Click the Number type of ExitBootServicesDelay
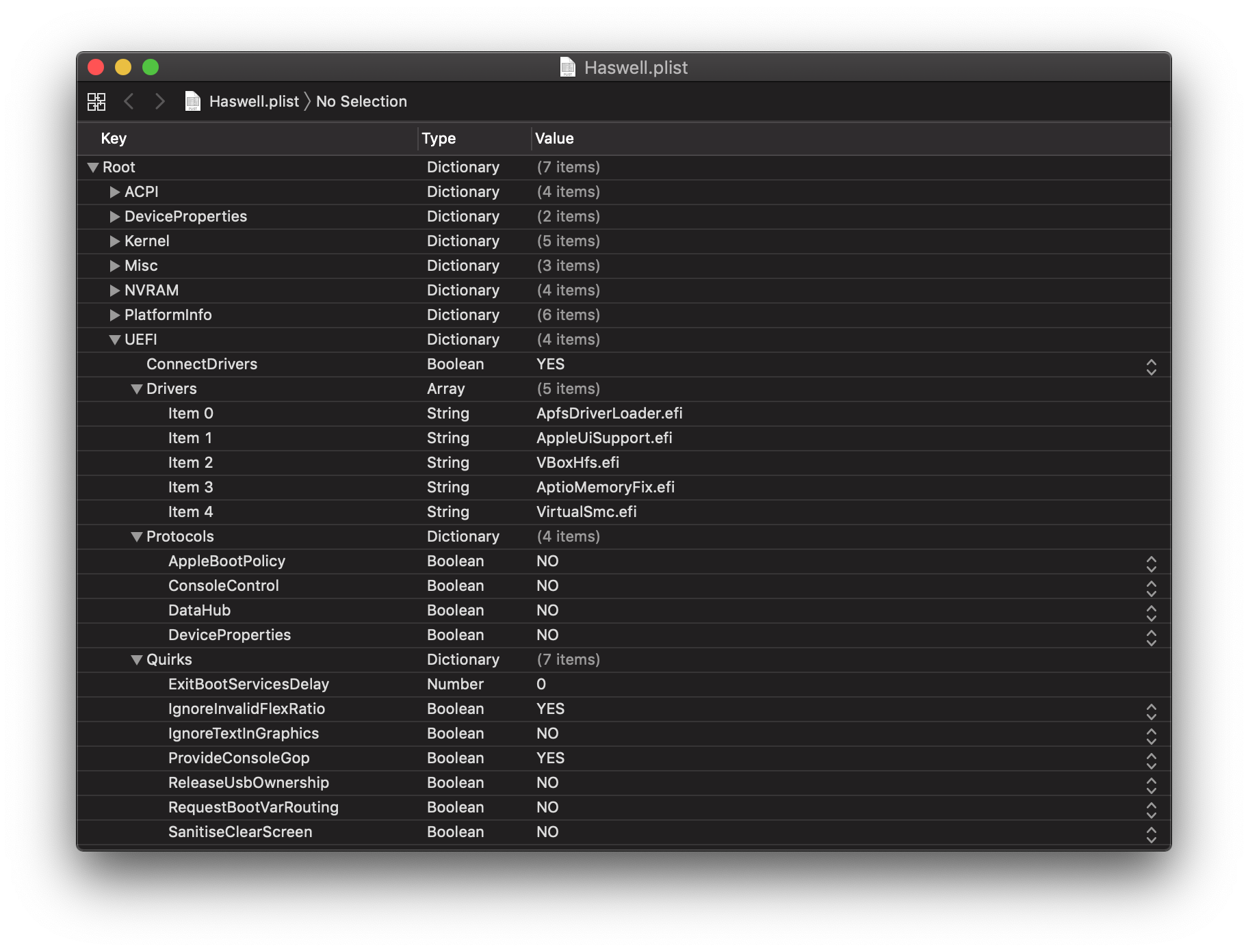1248x952 pixels. (455, 685)
